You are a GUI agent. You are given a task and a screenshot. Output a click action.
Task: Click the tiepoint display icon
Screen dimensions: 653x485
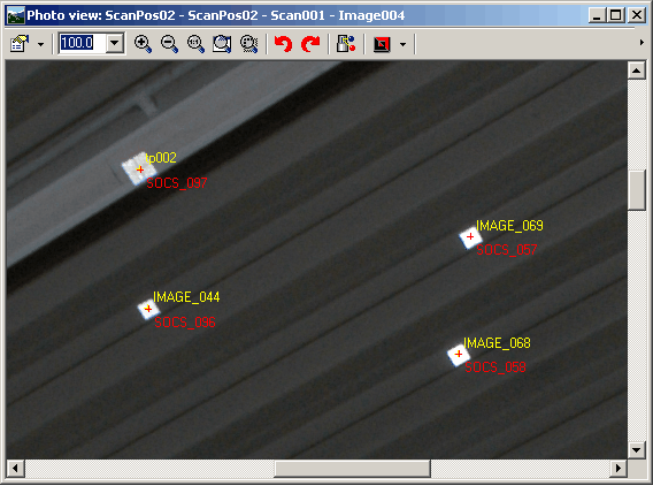pos(345,44)
